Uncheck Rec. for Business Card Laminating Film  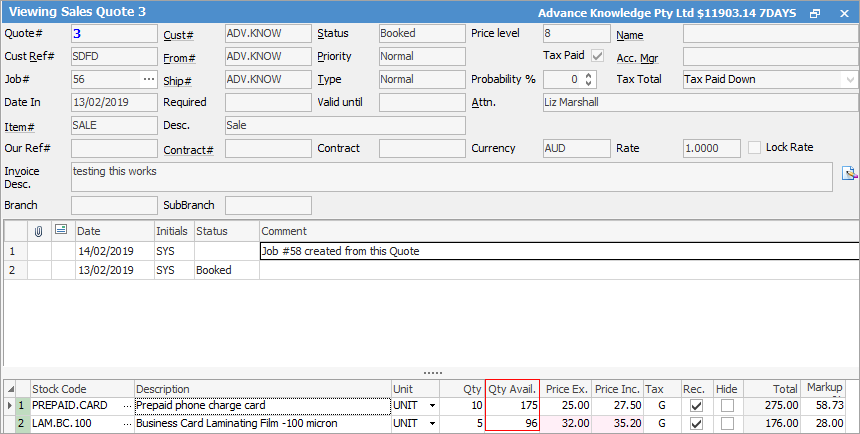(695, 424)
